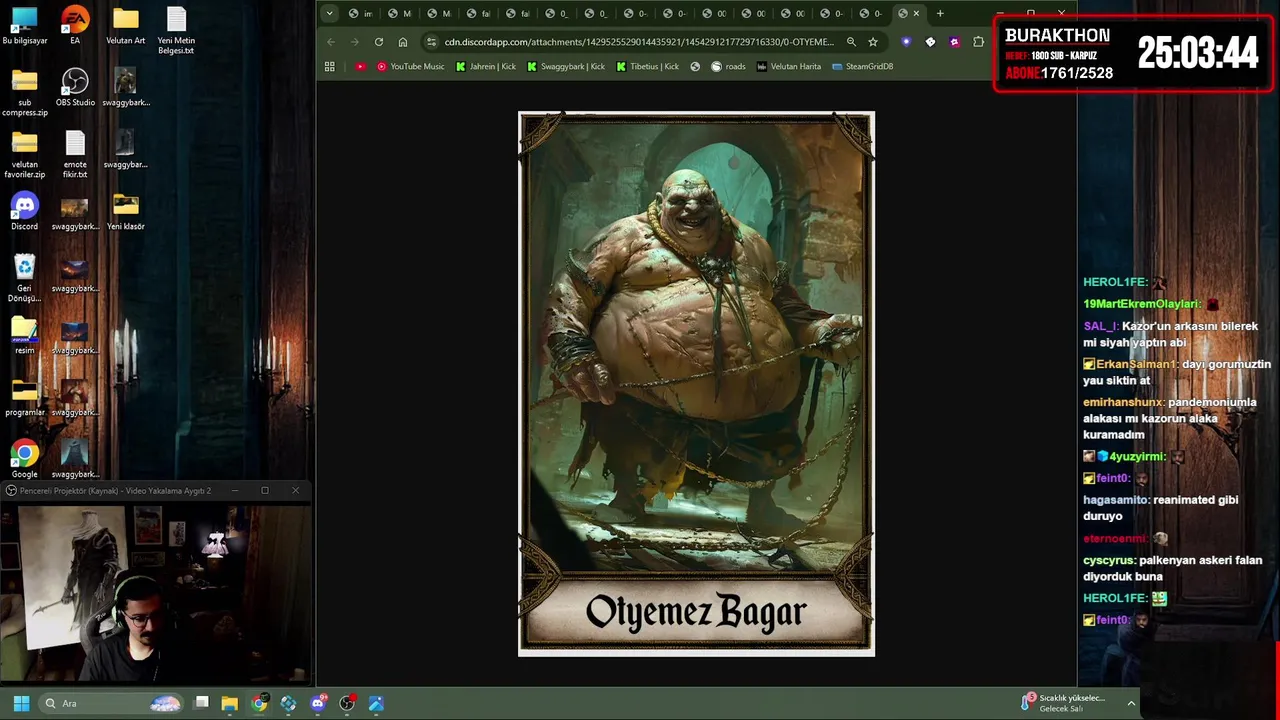Open the Tibetius | Kick bookmark
Viewport: 1280px width, 720px height.
click(648, 66)
